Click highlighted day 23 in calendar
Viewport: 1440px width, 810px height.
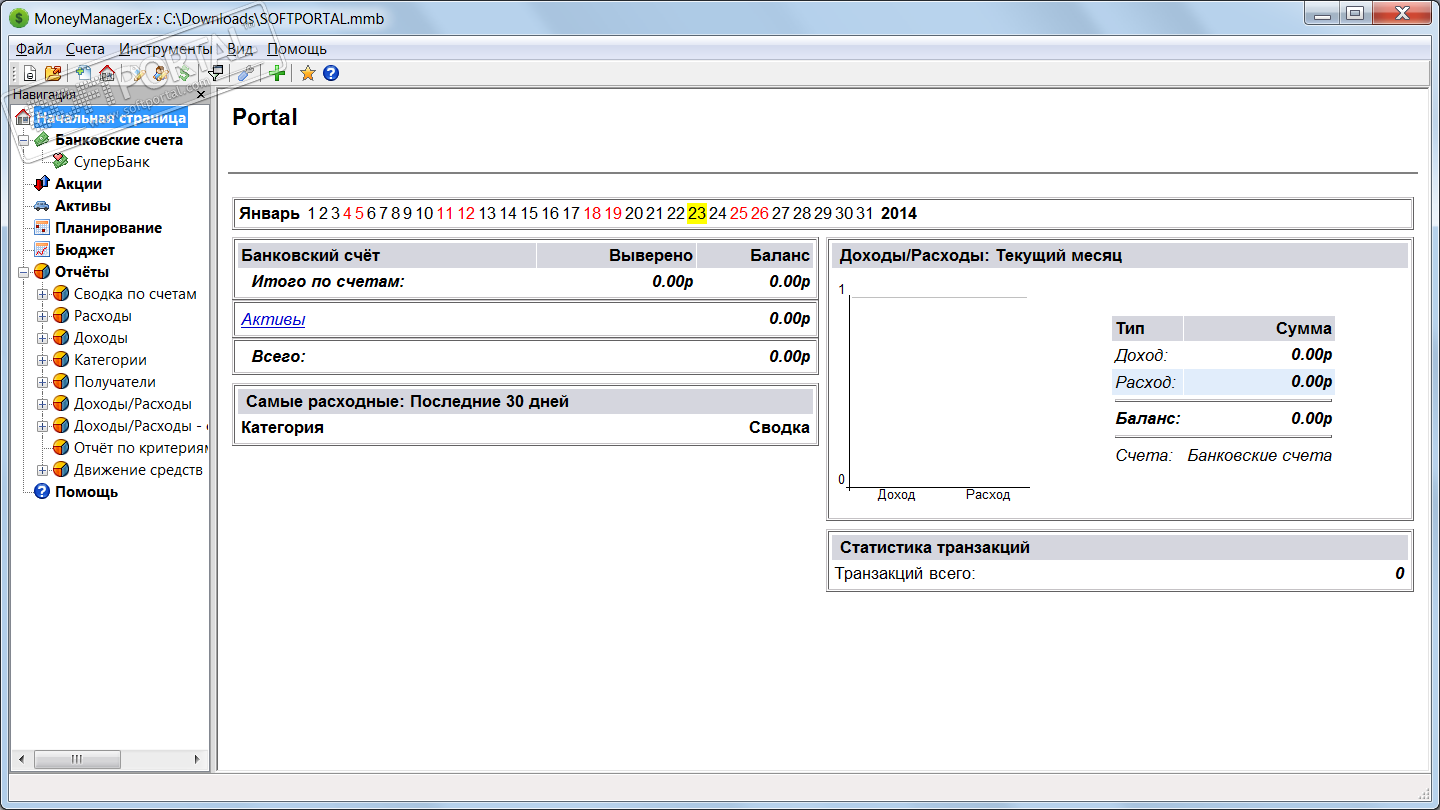[697, 213]
